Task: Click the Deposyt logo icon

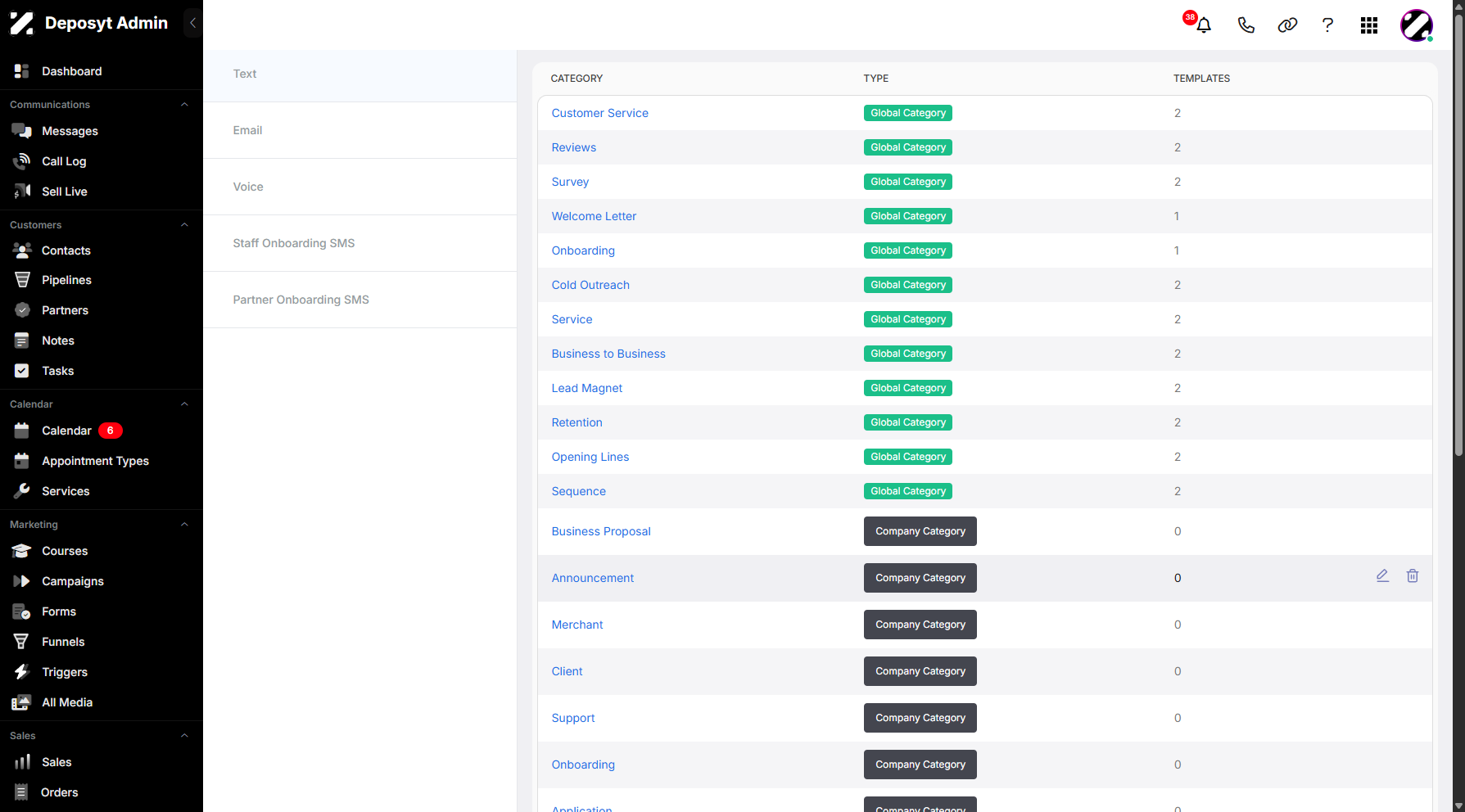Action: (22, 23)
